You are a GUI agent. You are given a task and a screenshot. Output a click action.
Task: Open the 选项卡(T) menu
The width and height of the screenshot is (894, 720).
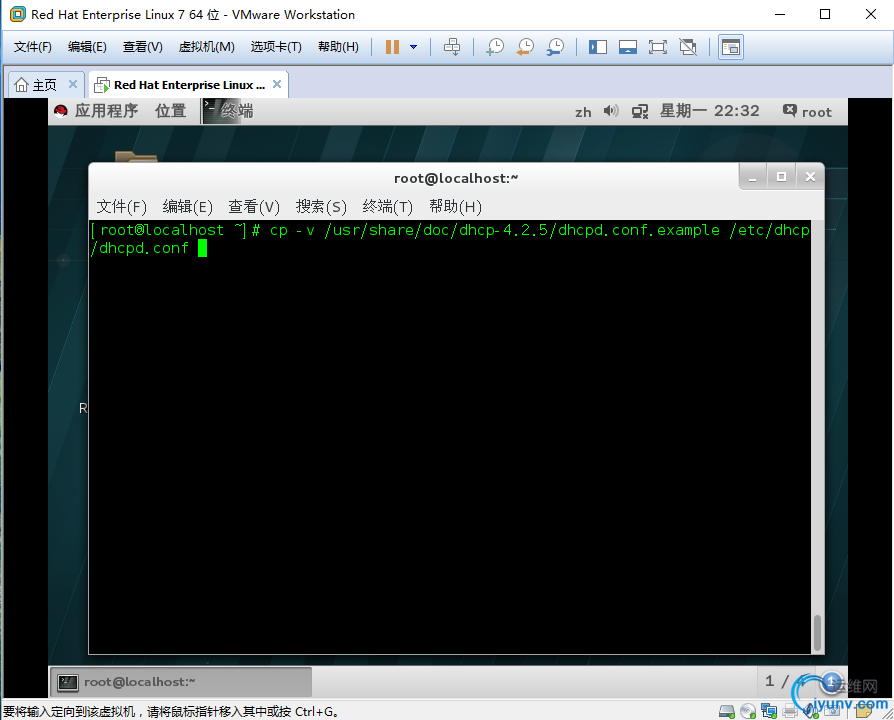point(276,47)
